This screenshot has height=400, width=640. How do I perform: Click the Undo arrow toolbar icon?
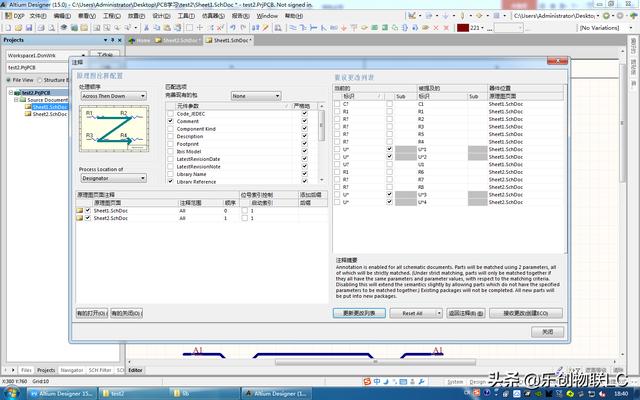click(x=233, y=28)
